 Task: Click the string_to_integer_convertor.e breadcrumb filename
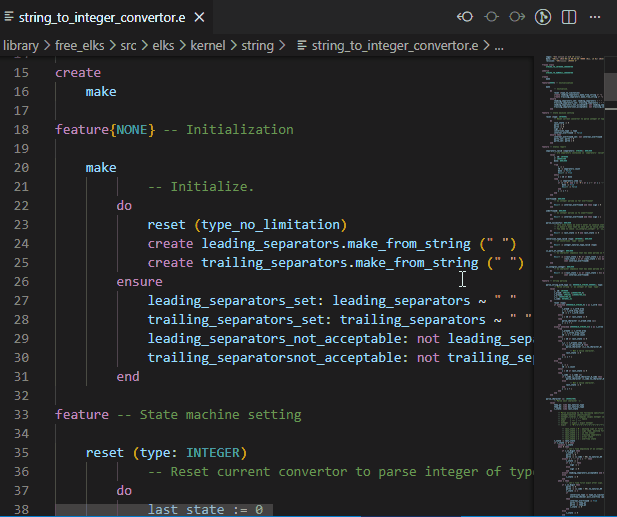point(397,45)
